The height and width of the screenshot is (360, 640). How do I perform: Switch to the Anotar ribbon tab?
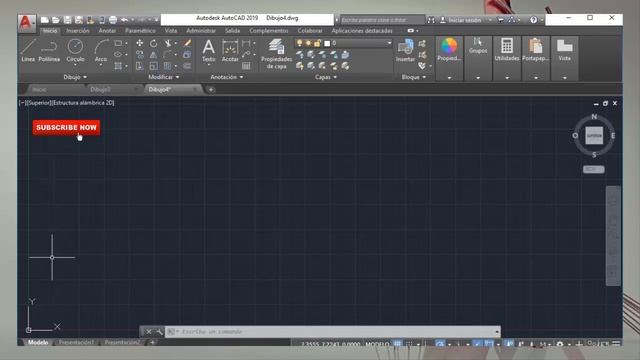point(107,31)
